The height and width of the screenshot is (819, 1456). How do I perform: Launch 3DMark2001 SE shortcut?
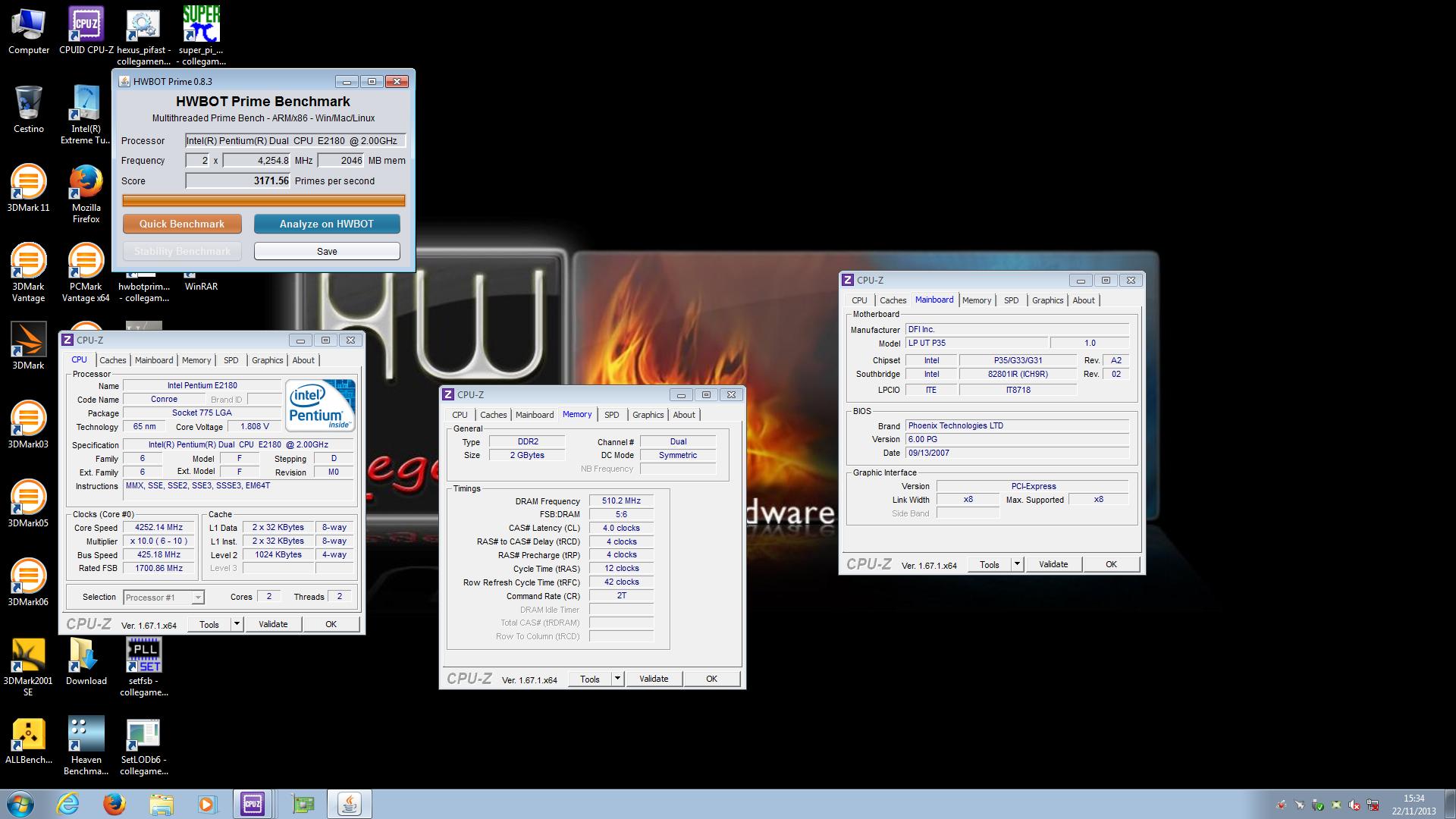pyautogui.click(x=29, y=667)
